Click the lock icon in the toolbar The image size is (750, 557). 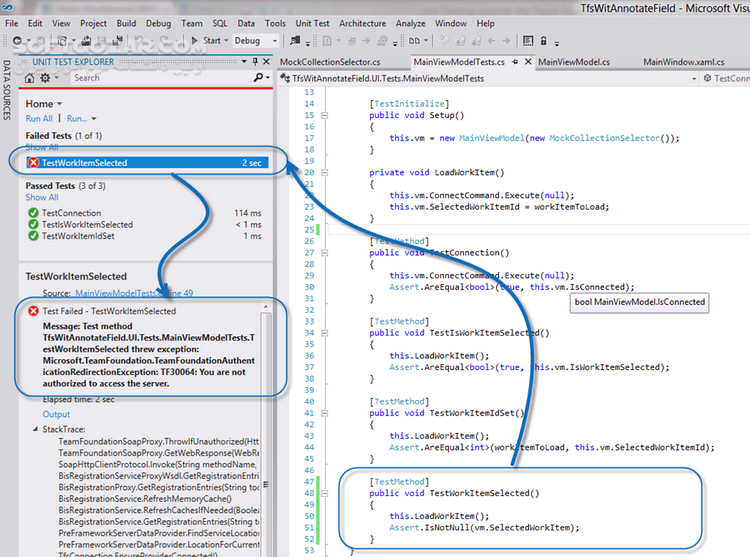(x=543, y=41)
